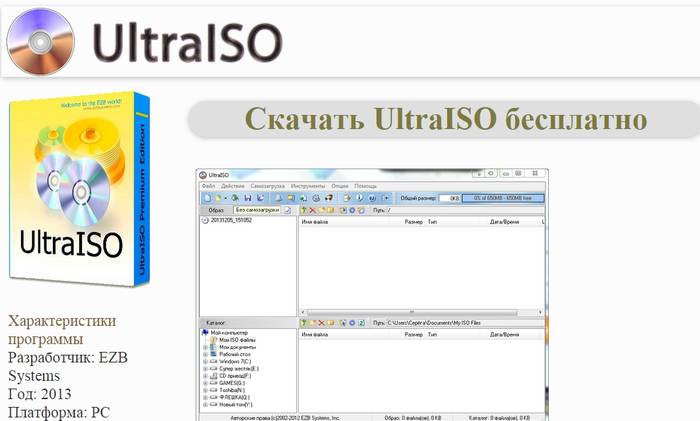
Task: Click the Information toolbar icon
Action: point(360,198)
